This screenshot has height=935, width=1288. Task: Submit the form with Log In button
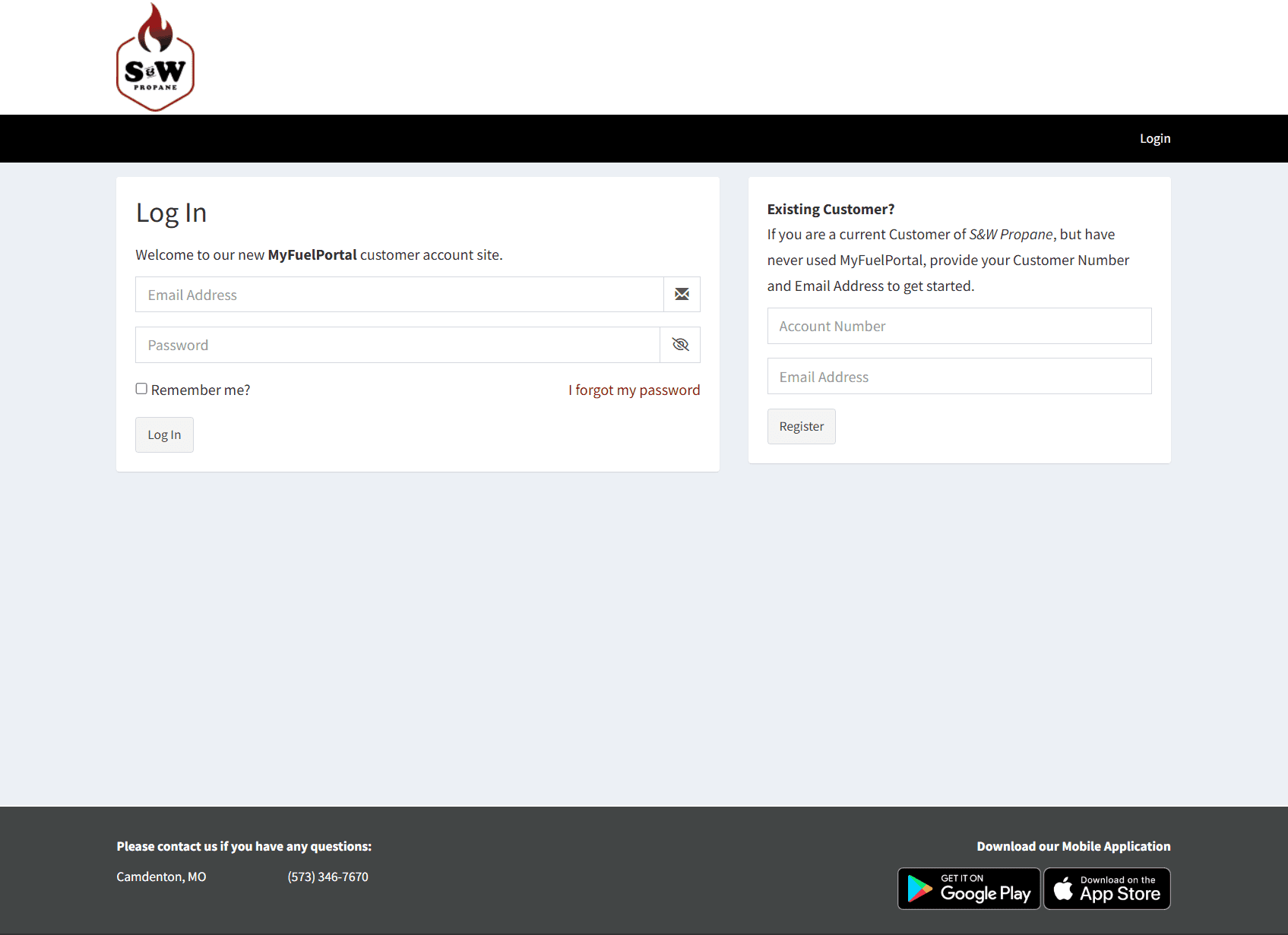164,434
